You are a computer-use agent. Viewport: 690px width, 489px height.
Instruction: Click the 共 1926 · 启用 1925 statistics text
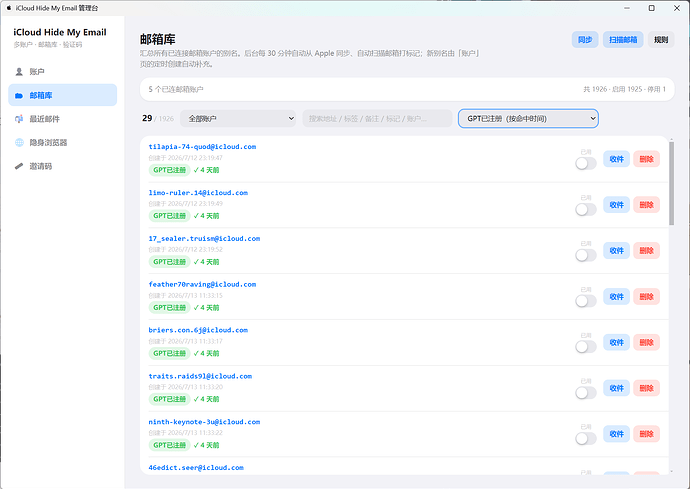point(624,89)
